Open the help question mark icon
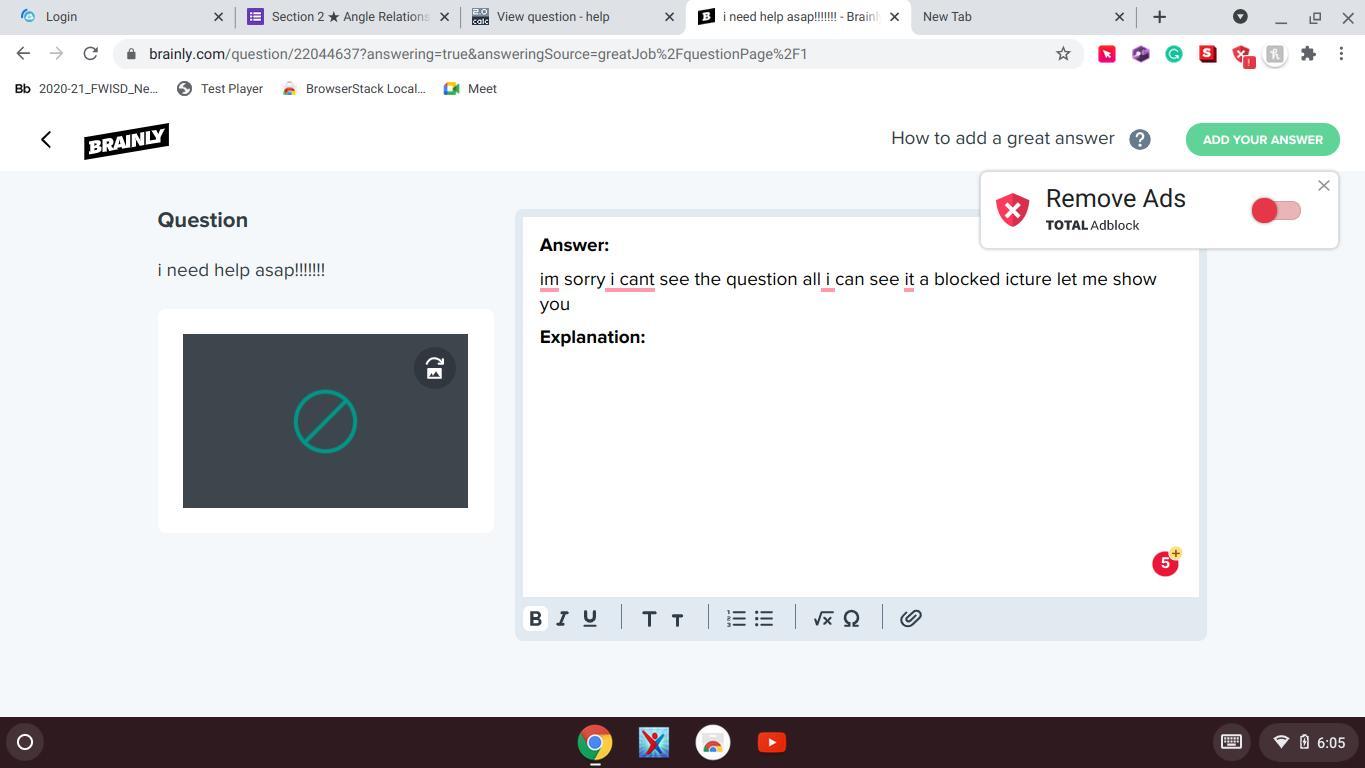This screenshot has width=1365, height=768. [x=1140, y=140]
